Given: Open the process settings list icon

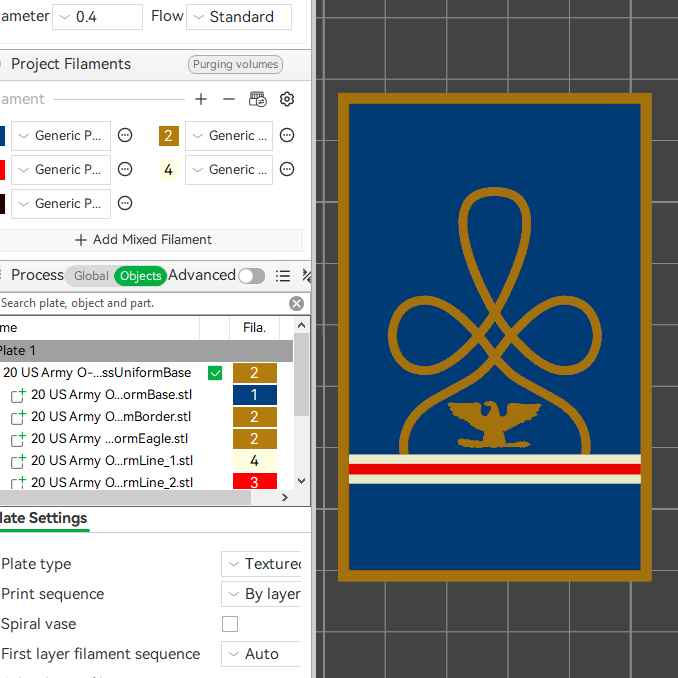Looking at the screenshot, I should (x=283, y=276).
